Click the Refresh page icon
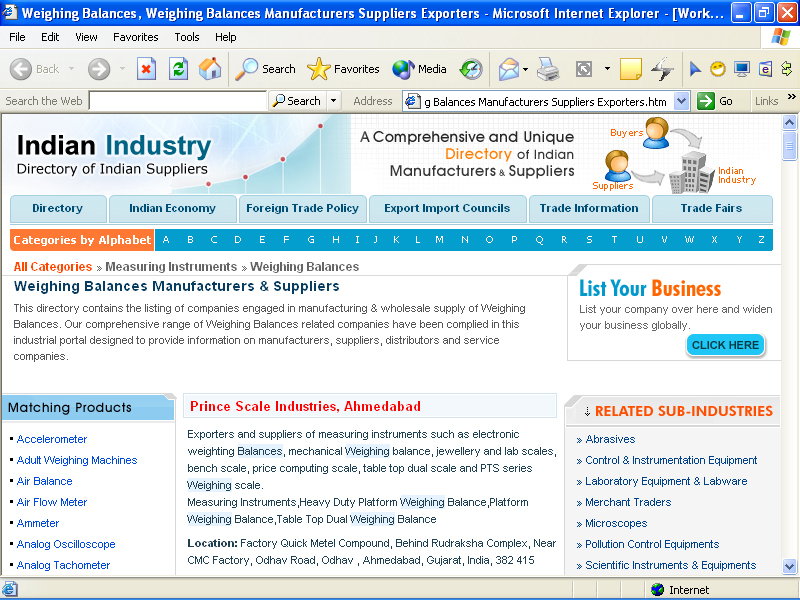This screenshot has height=600, width=800. pyautogui.click(x=178, y=69)
